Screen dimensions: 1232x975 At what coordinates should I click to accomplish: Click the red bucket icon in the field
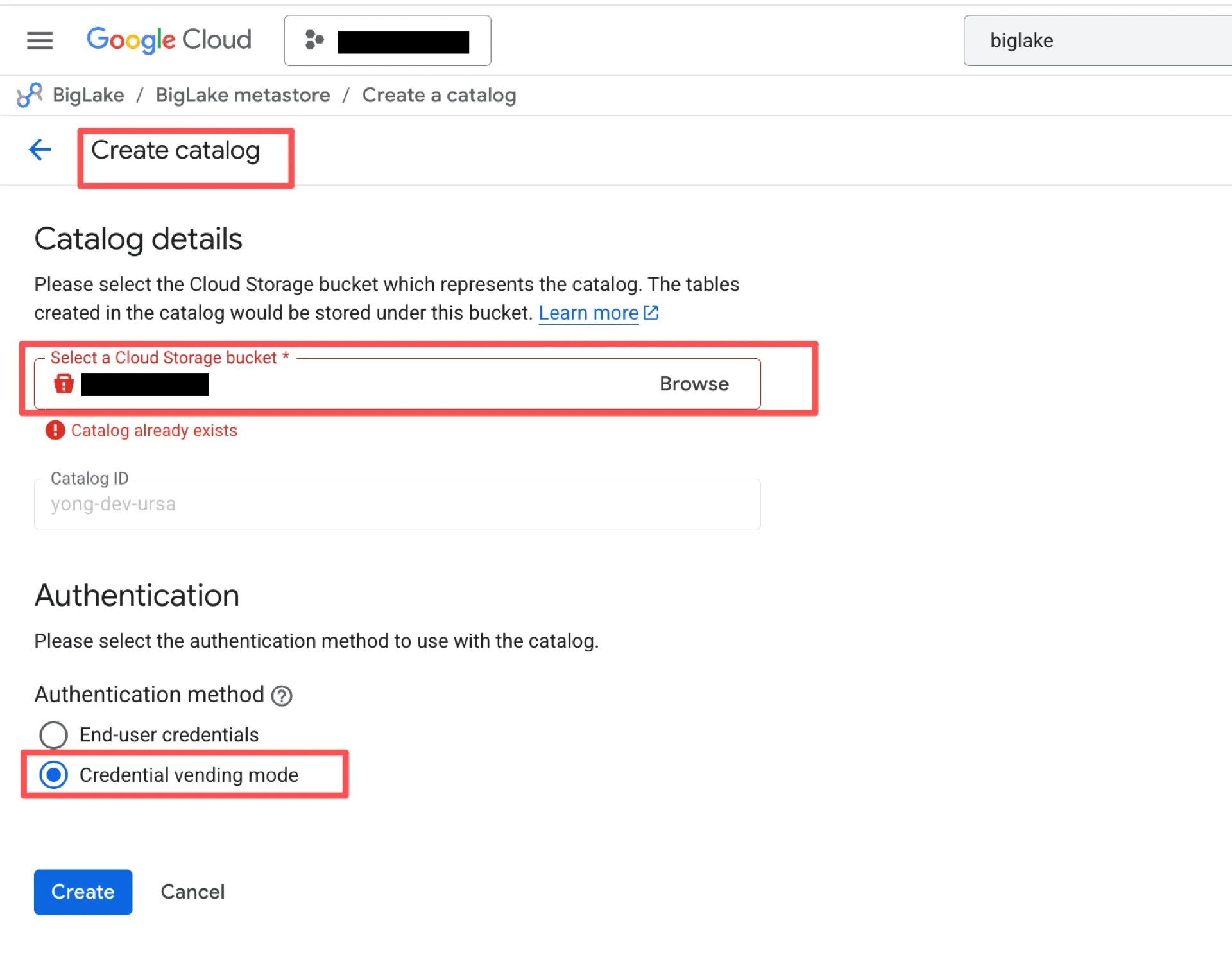click(64, 384)
